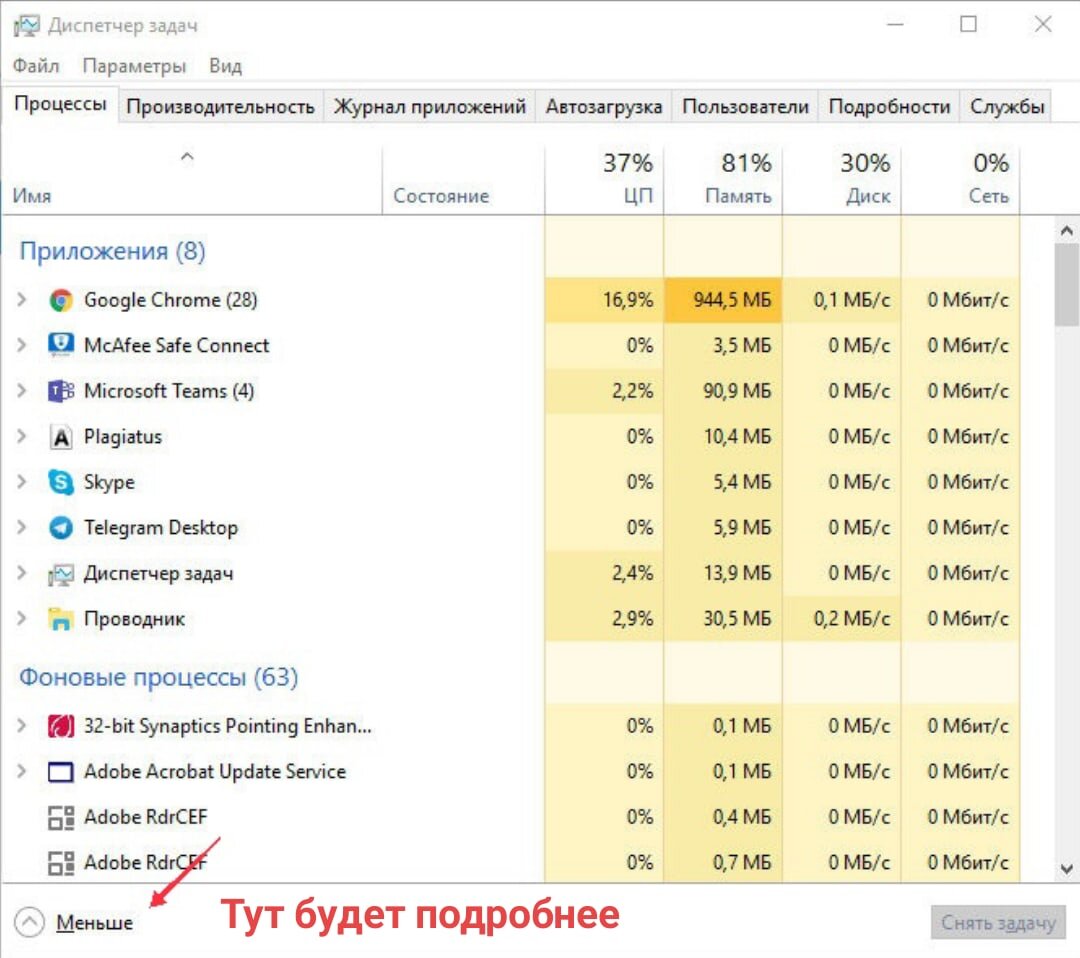Viewport: 1080px width, 958px height.
Task: Click the Plagiatus app icon
Action: click(61, 437)
